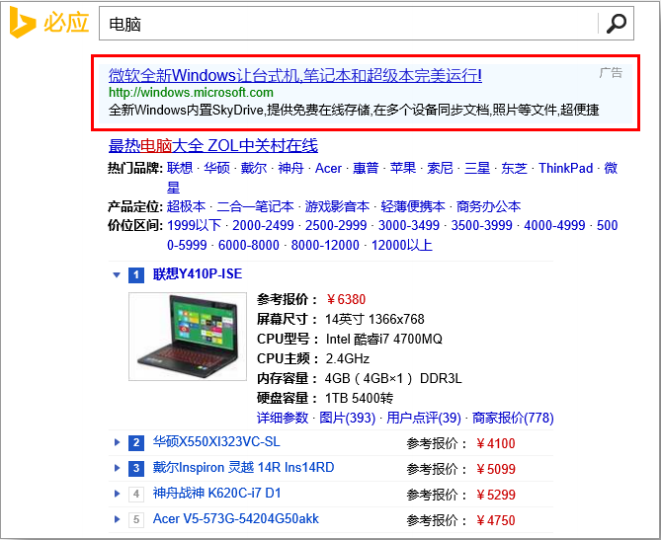Select brand 三星
The width and height of the screenshot is (661, 540).
[x=477, y=168]
